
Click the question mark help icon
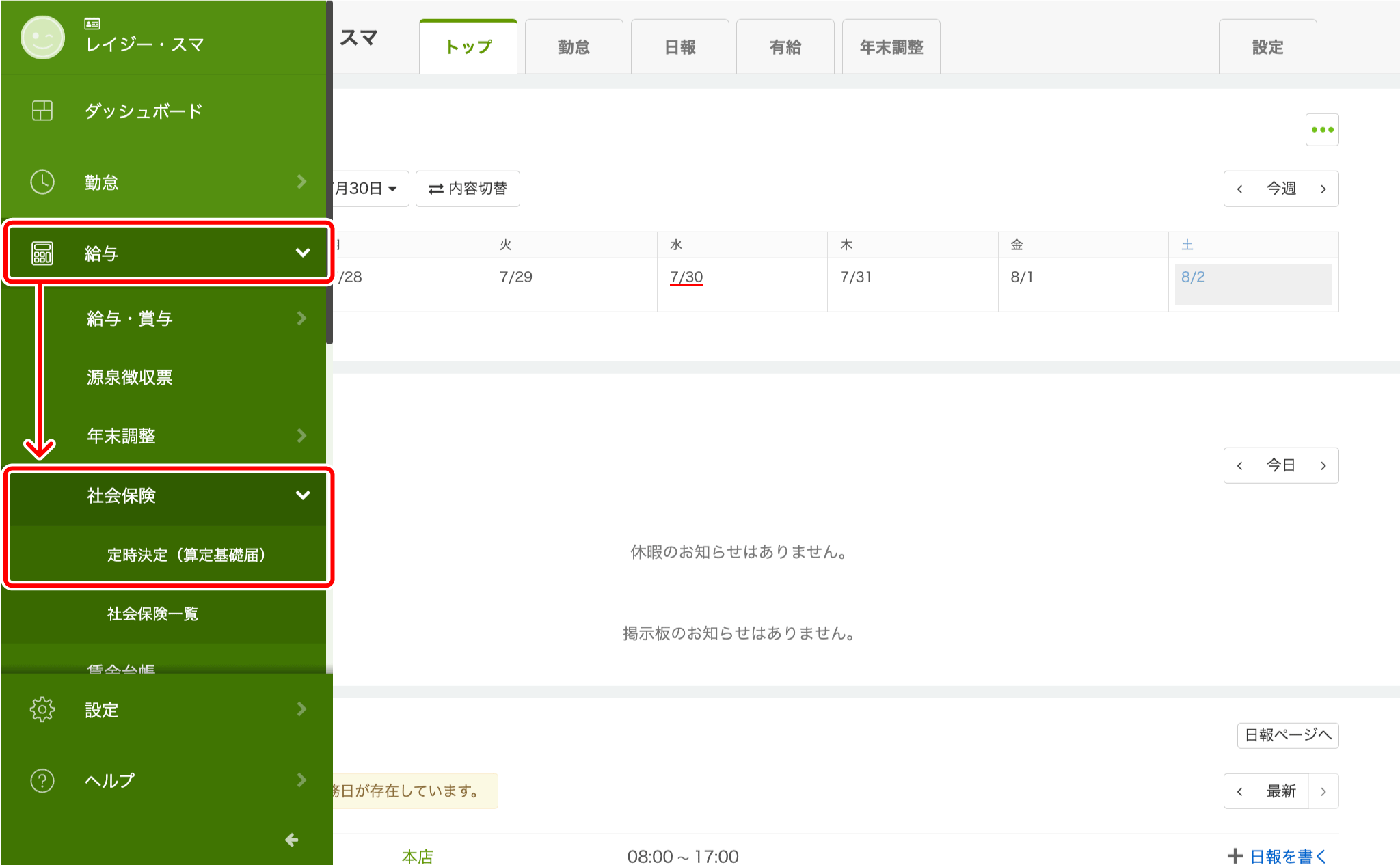42,780
